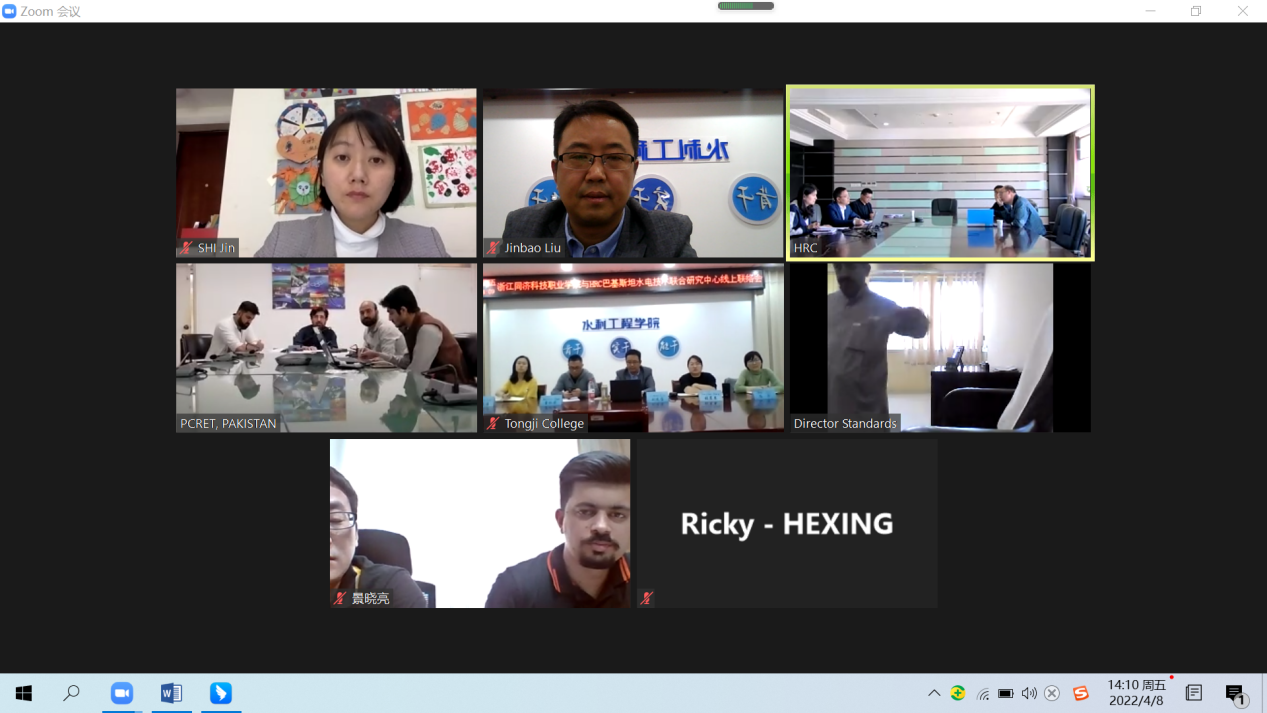
Task: Select Jinbao Liu's video tile
Action: [x=633, y=172]
